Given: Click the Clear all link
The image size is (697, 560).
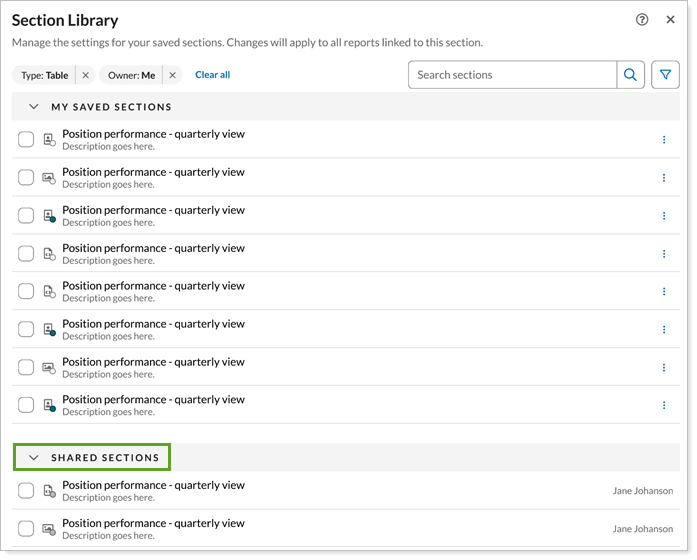Looking at the screenshot, I should (x=212, y=75).
